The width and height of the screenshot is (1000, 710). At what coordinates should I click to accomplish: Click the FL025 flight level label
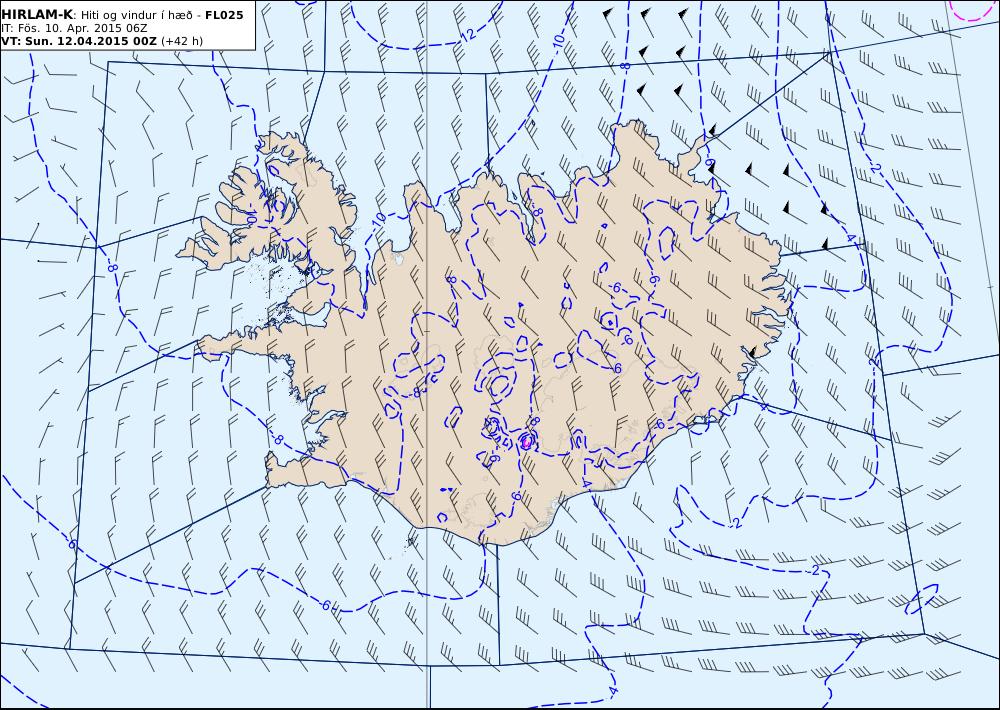224,15
